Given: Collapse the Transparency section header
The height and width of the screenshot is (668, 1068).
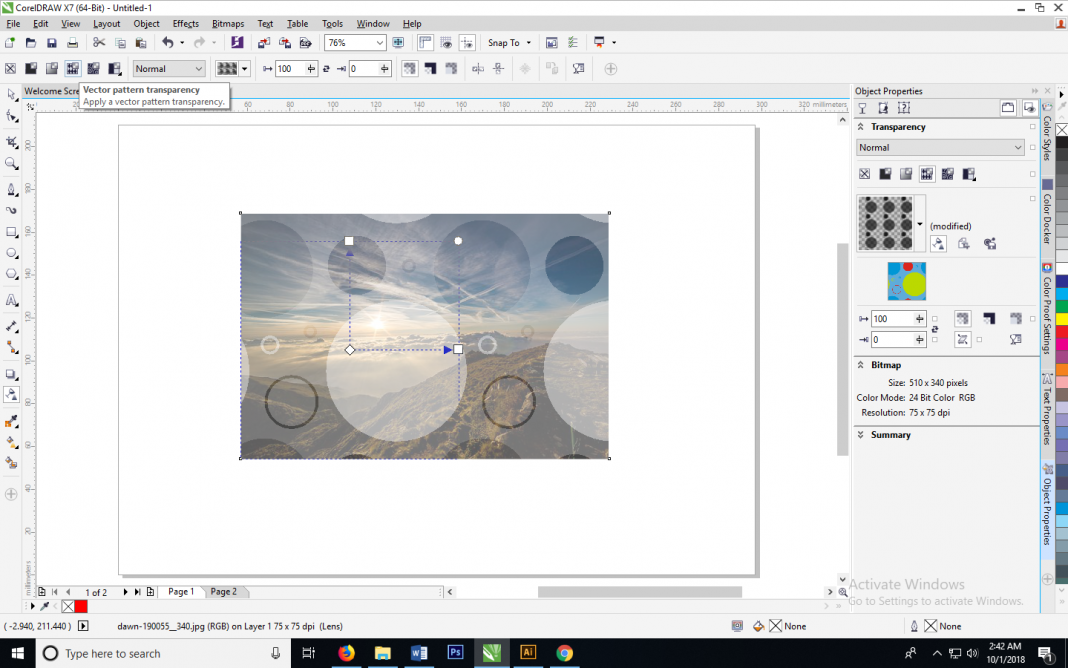Looking at the screenshot, I should [x=862, y=126].
